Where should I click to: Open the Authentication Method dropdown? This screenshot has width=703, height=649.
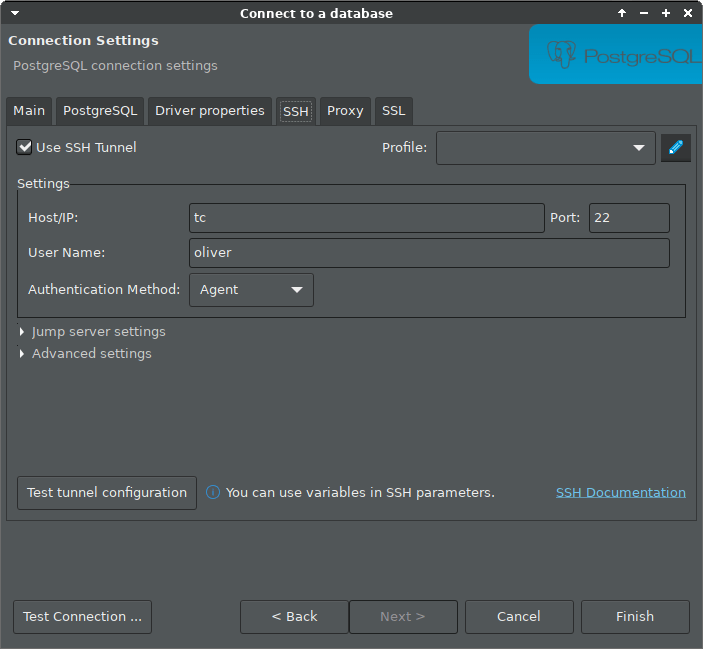click(251, 290)
